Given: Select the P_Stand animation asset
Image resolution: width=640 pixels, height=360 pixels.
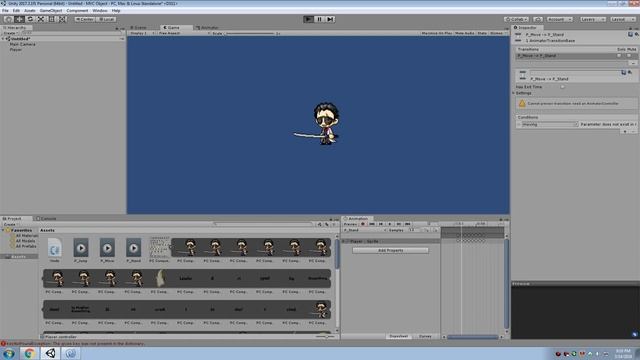Looking at the screenshot, I should 133,250.
